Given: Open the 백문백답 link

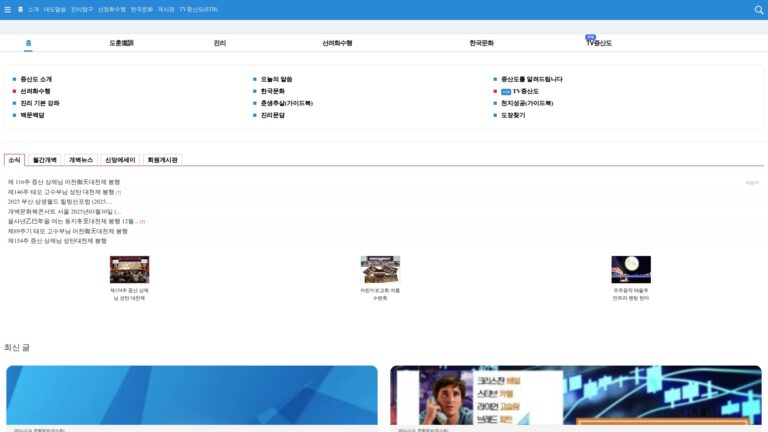Looking at the screenshot, I should point(32,115).
